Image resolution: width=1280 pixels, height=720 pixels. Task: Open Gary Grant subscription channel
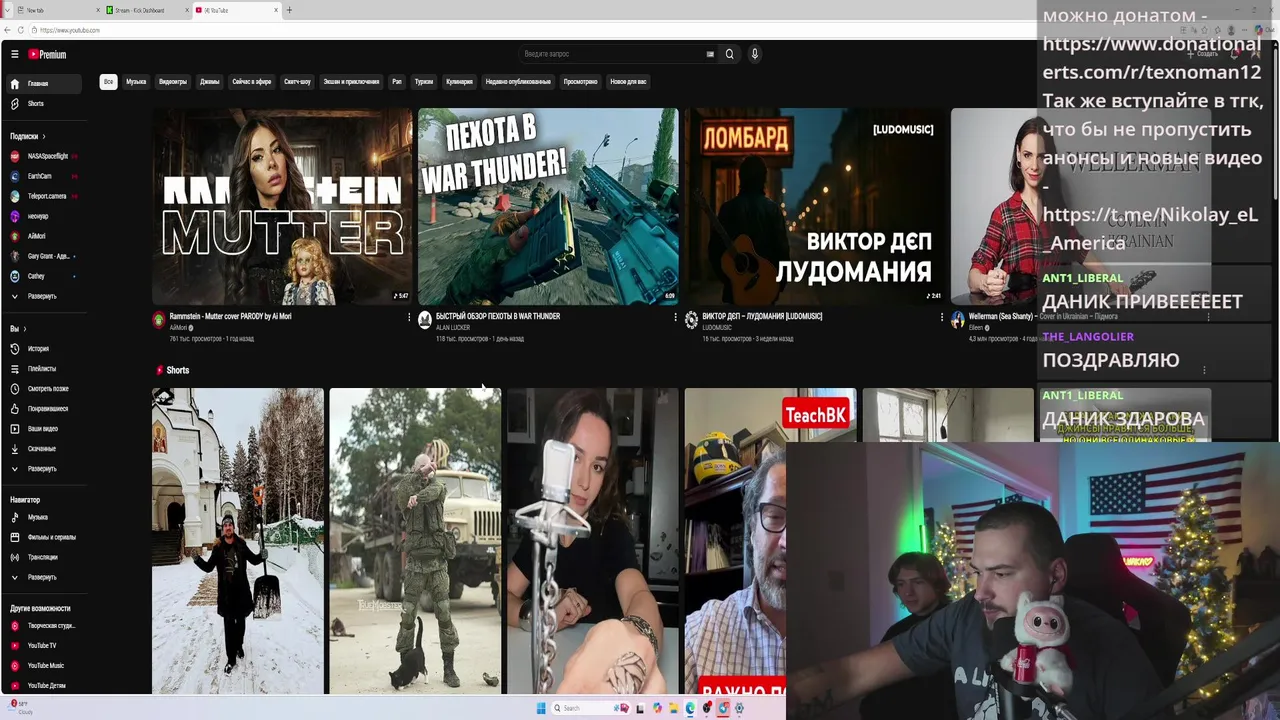(x=43, y=256)
